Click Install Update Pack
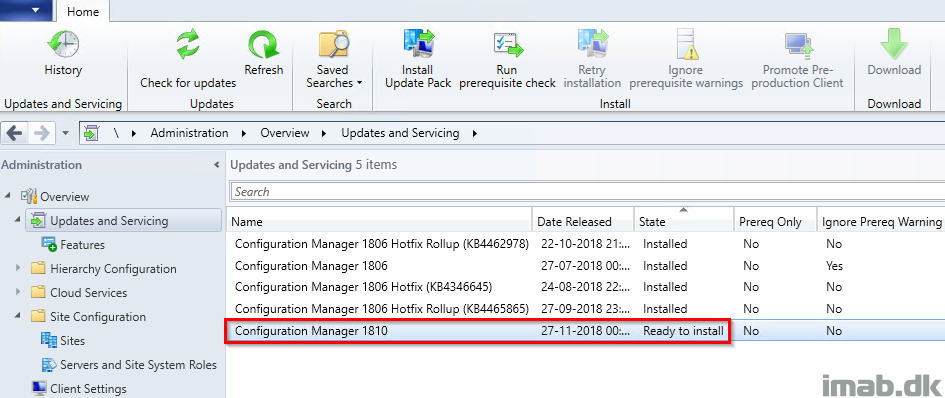 418,59
